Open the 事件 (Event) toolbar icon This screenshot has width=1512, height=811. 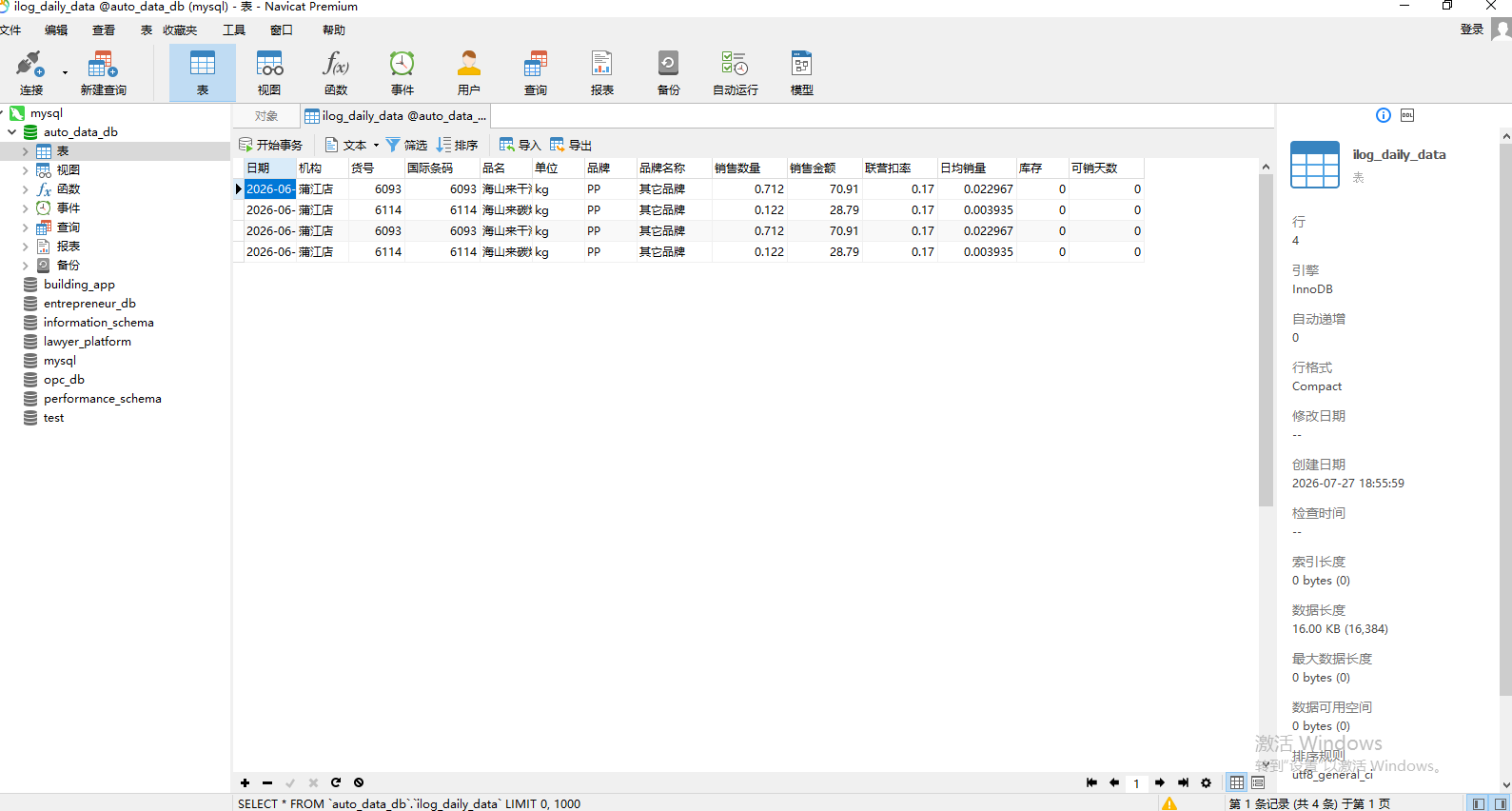click(403, 73)
